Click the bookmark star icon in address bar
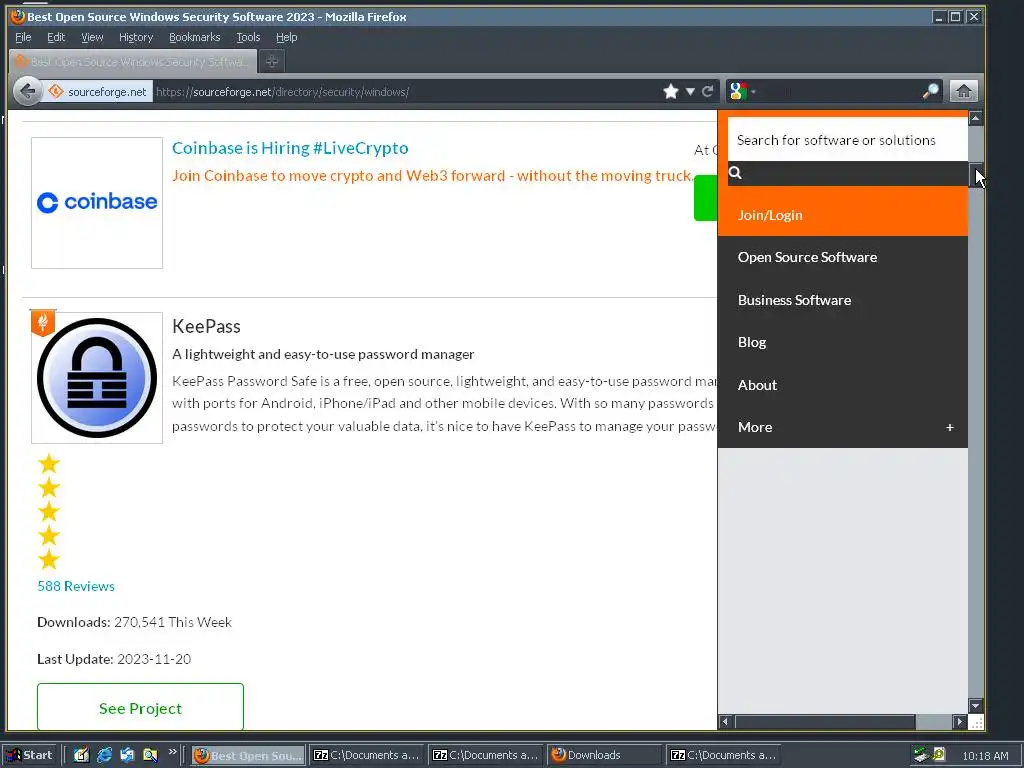 [x=671, y=91]
